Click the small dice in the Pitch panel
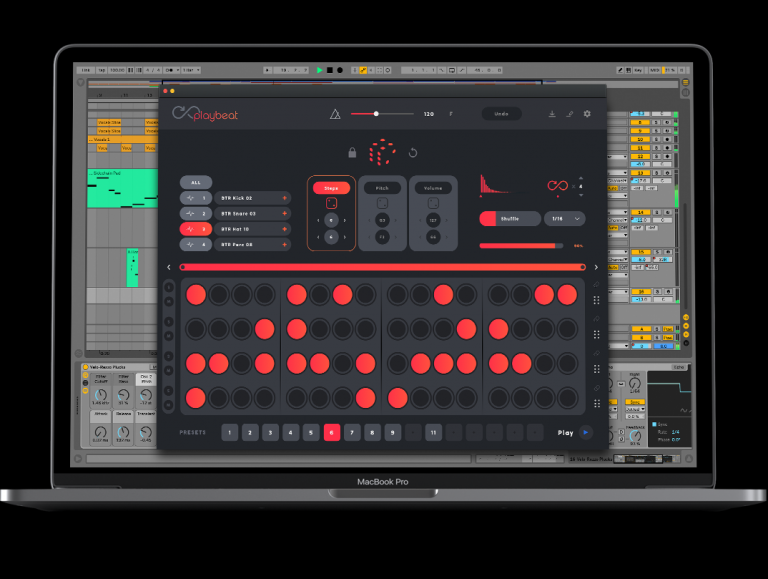 tap(382, 203)
